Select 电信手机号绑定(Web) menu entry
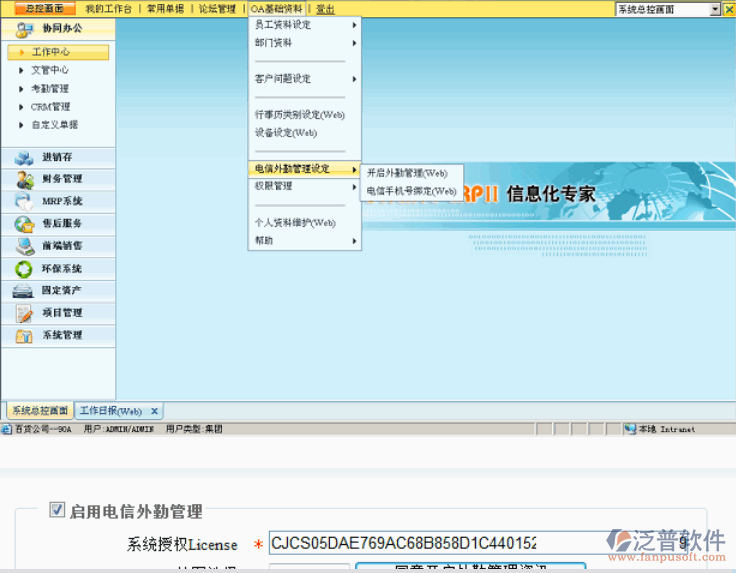This screenshot has height=573, width=736. 411,190
